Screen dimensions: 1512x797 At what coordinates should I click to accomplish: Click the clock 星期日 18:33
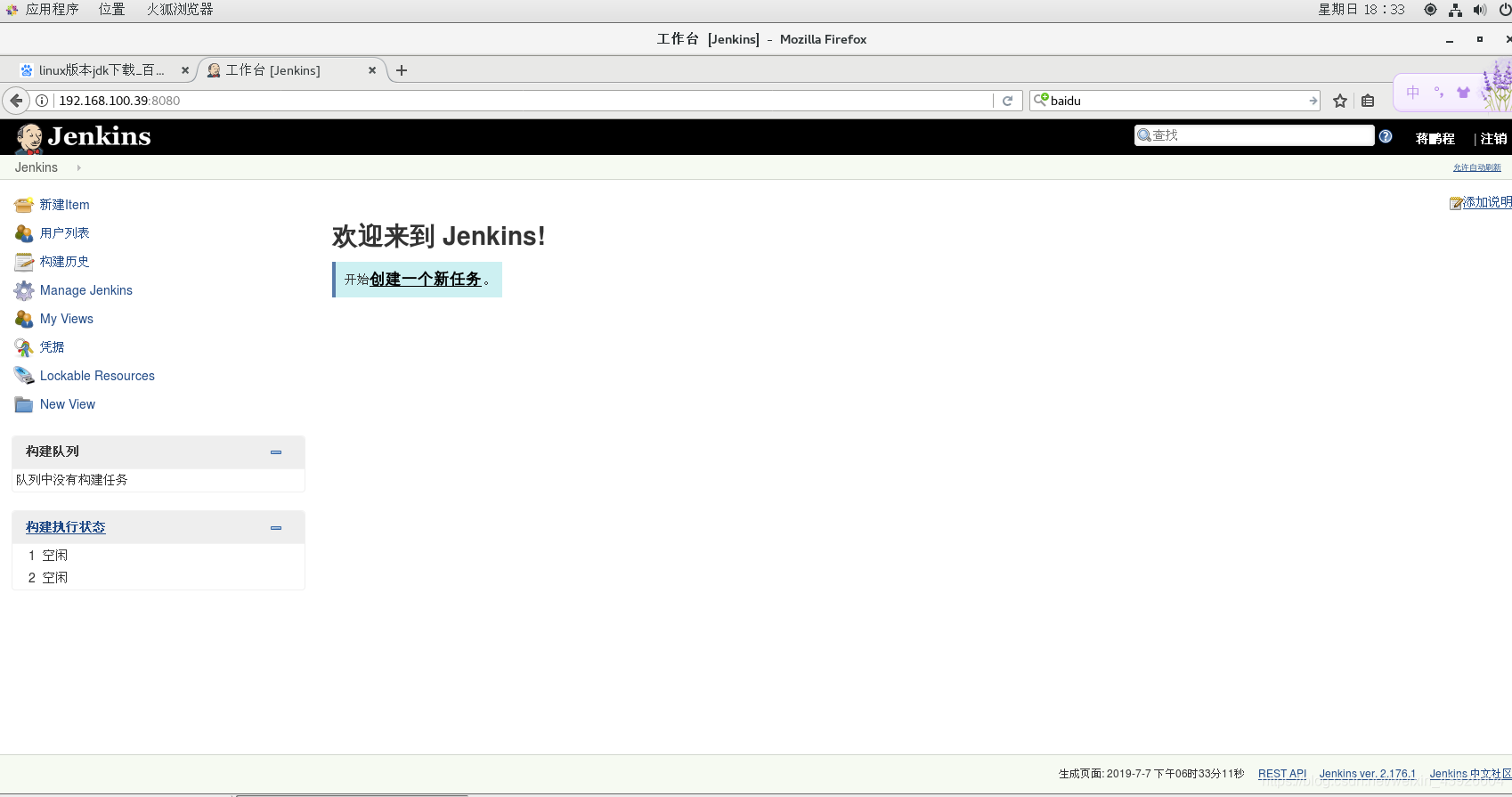point(1362,10)
